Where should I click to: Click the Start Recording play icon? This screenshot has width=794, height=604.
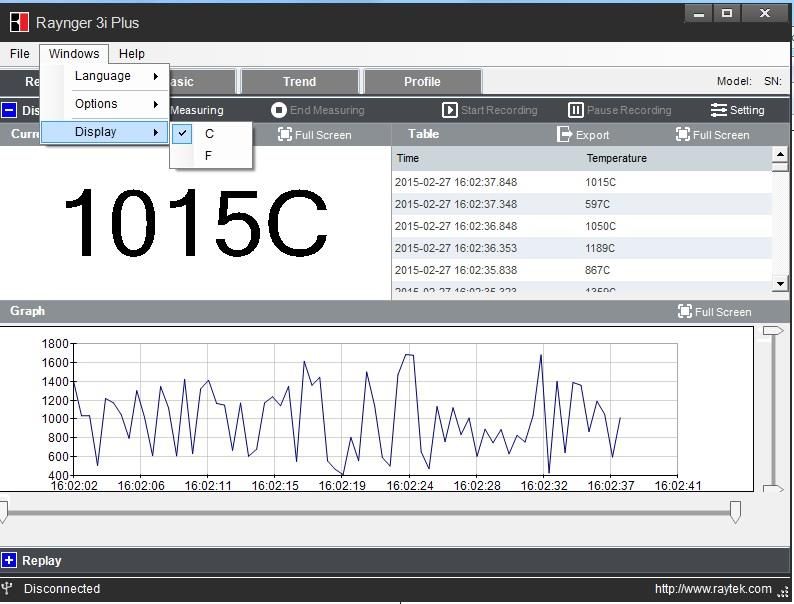point(449,110)
